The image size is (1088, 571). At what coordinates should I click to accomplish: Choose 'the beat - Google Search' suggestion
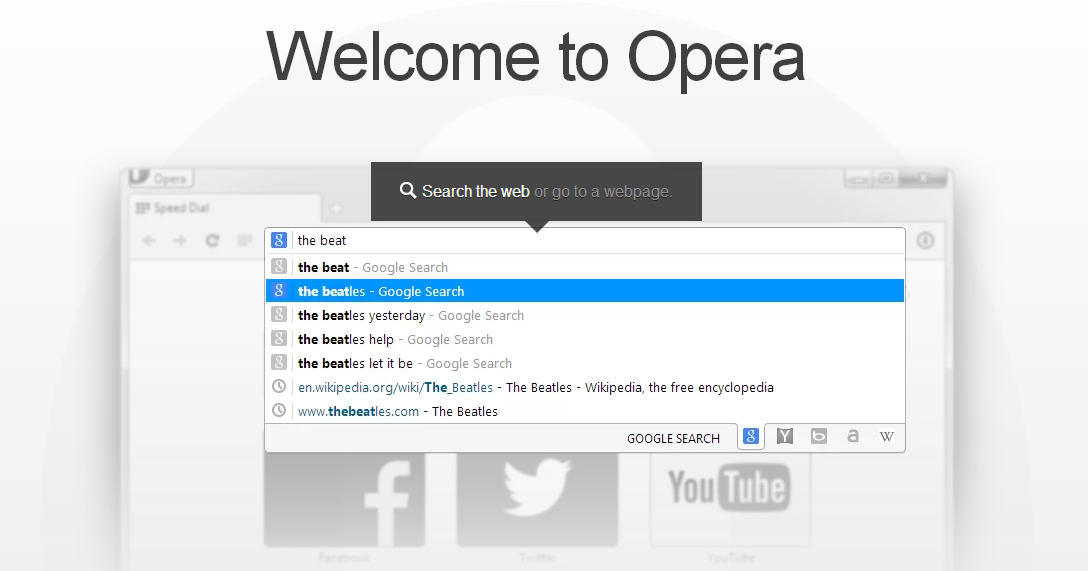585,267
